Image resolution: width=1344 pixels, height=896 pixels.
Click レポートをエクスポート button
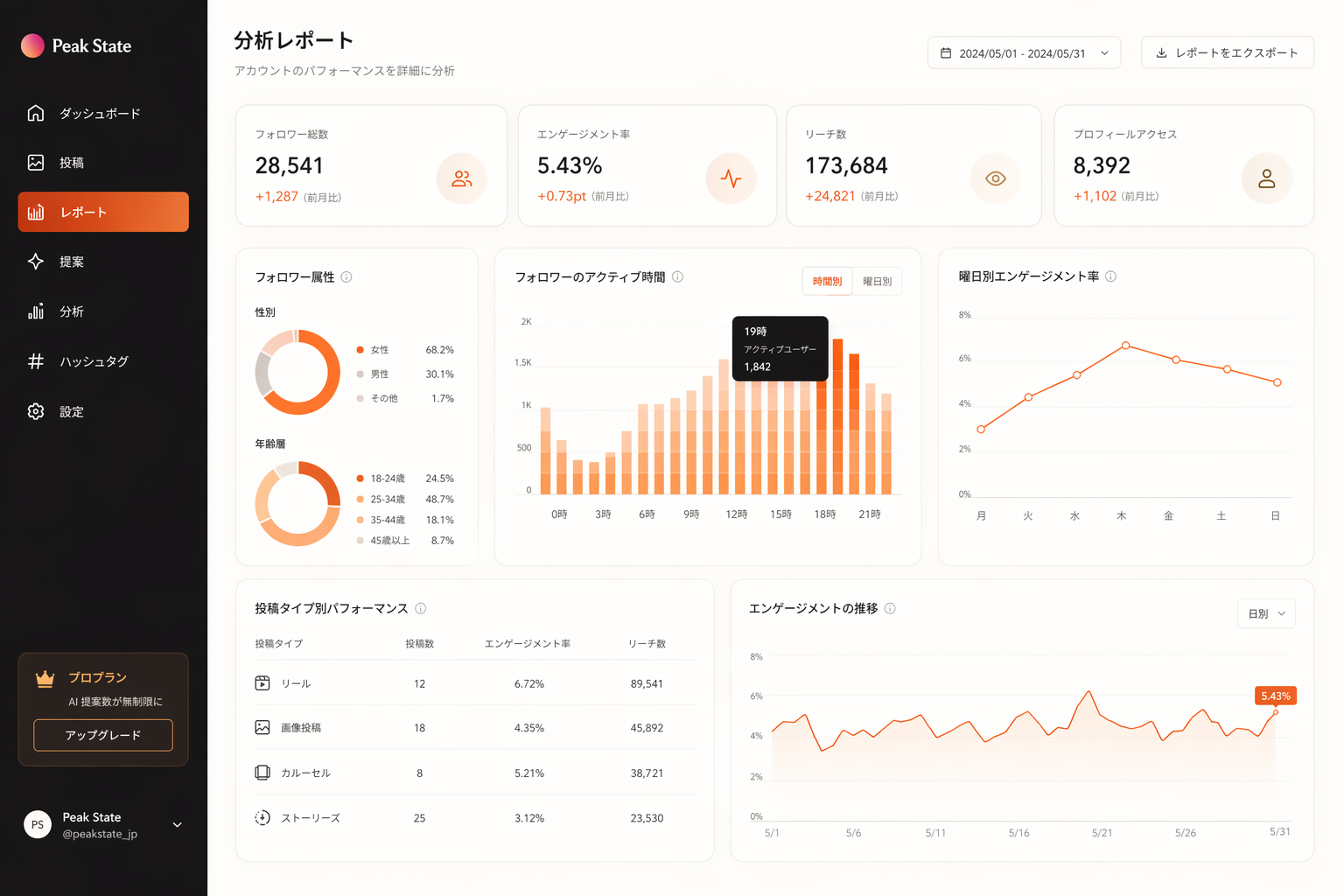click(1228, 52)
